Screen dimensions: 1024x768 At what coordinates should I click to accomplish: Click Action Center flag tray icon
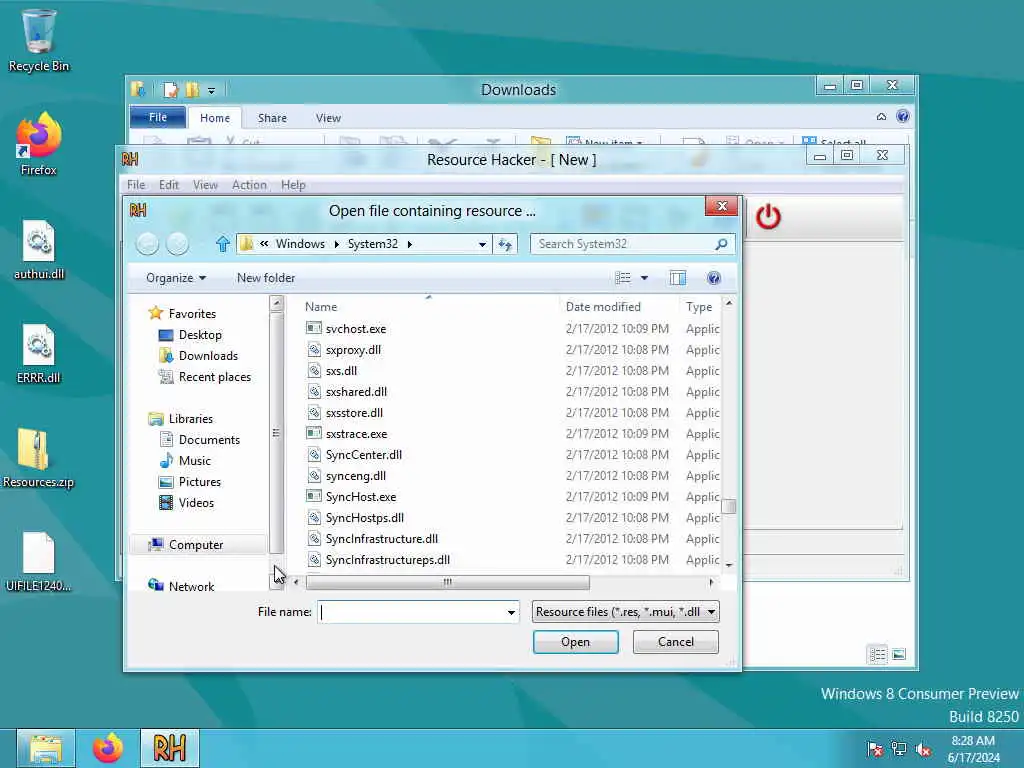pyautogui.click(x=874, y=749)
